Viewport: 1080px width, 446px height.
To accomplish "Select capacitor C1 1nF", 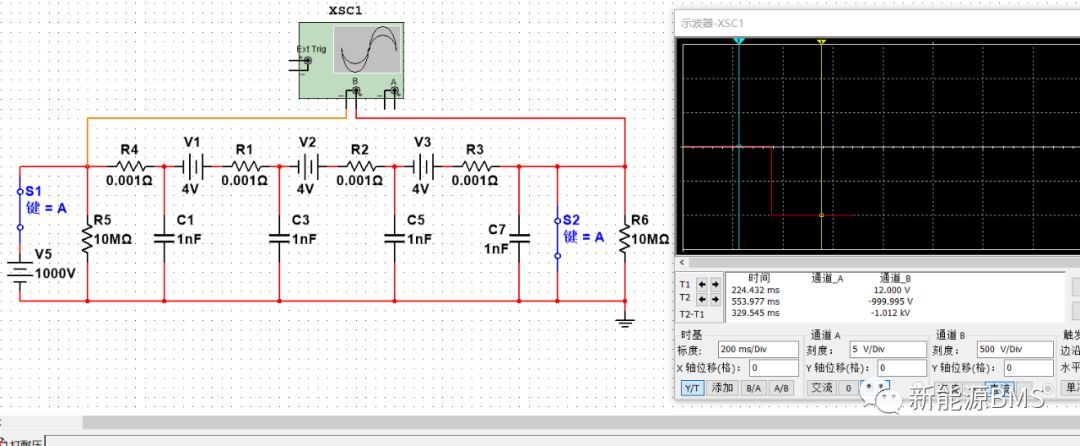I will point(164,238).
